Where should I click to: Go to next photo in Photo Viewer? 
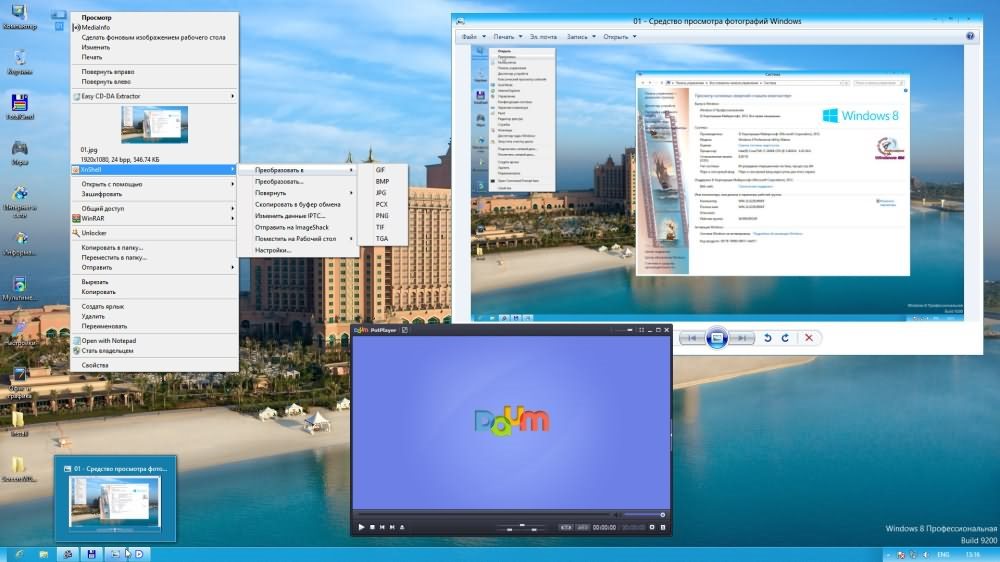coord(741,338)
